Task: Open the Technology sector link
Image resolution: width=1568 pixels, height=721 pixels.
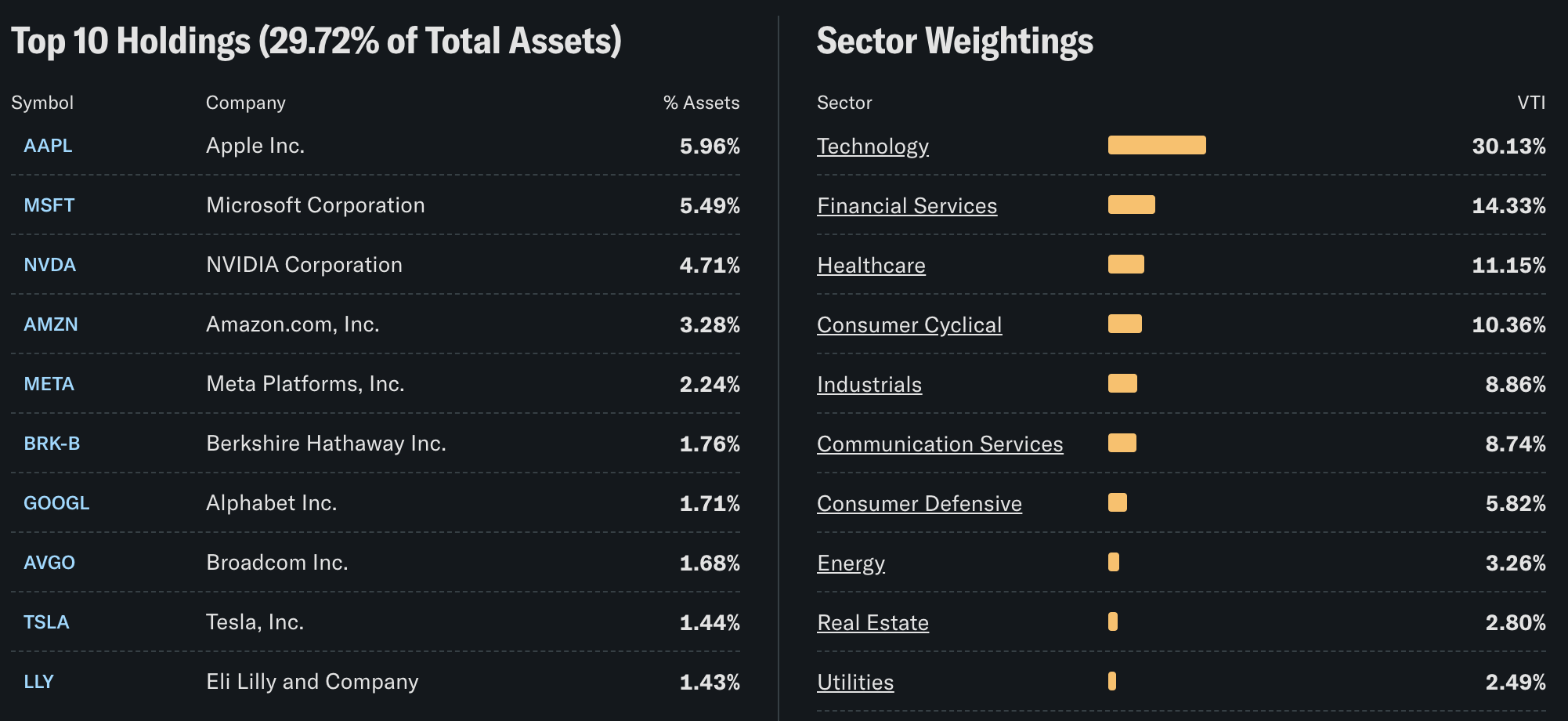Action: (x=873, y=147)
